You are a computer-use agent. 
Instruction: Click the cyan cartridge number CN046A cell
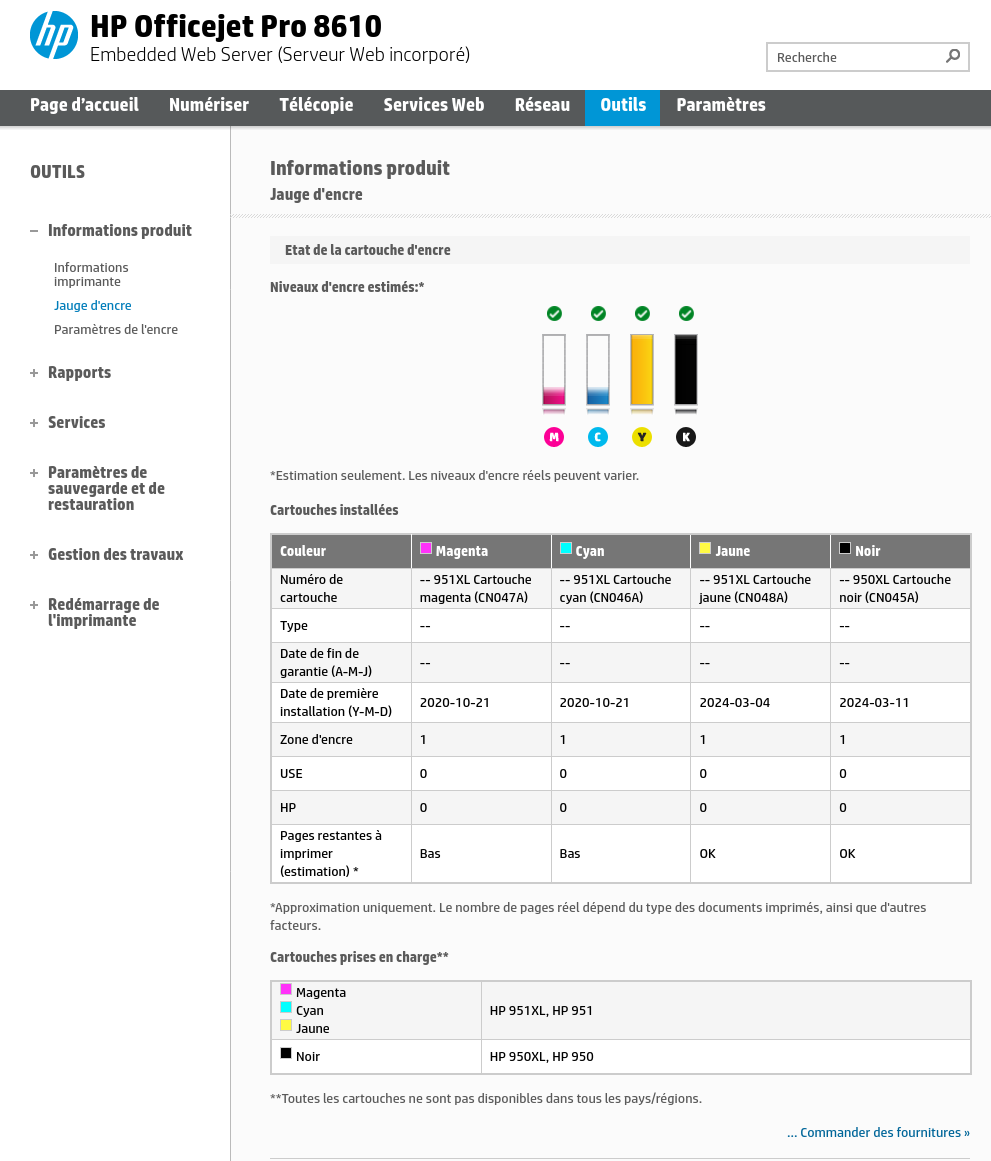pos(621,589)
